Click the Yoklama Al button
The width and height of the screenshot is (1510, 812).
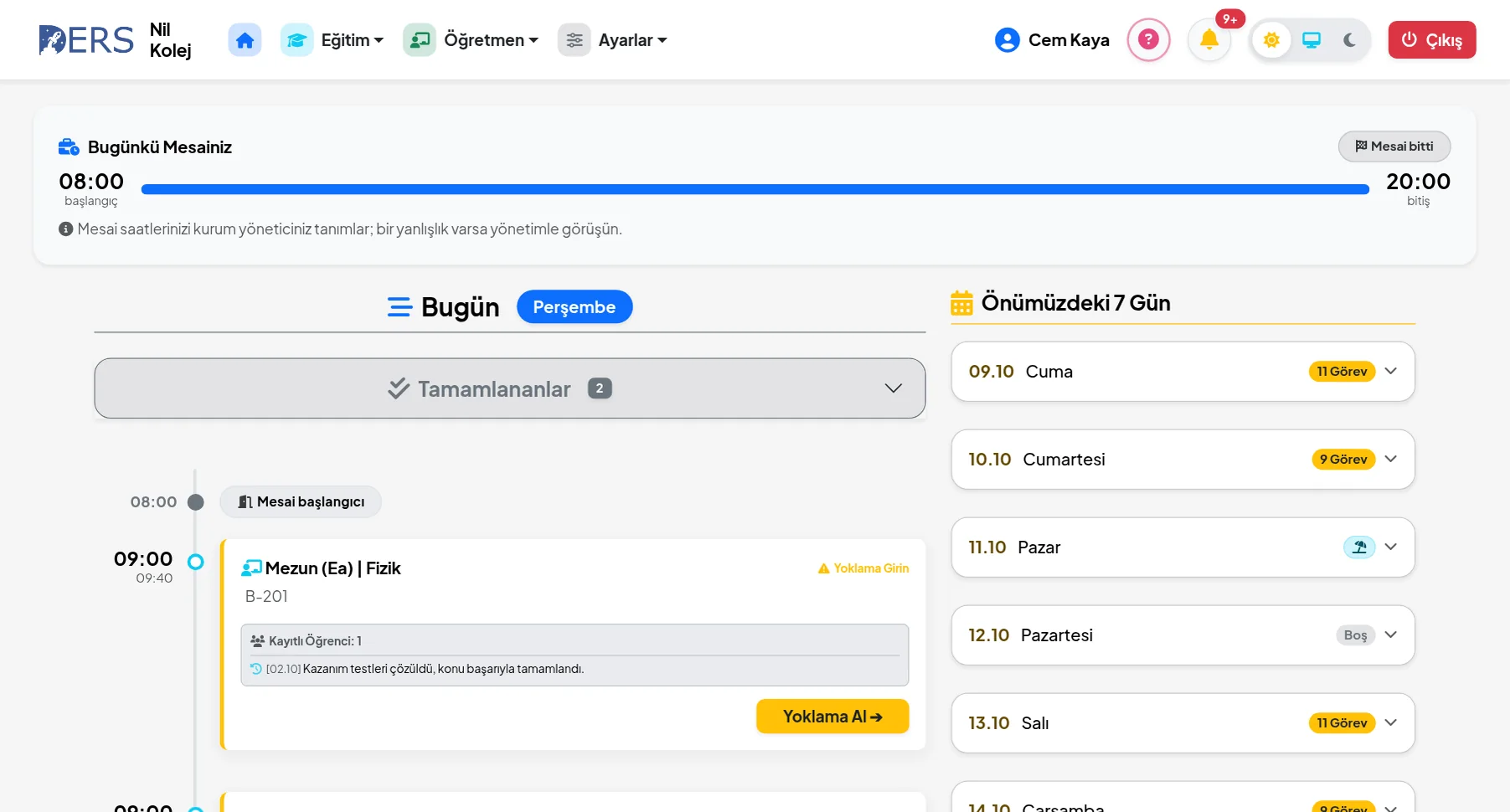[x=832, y=717]
